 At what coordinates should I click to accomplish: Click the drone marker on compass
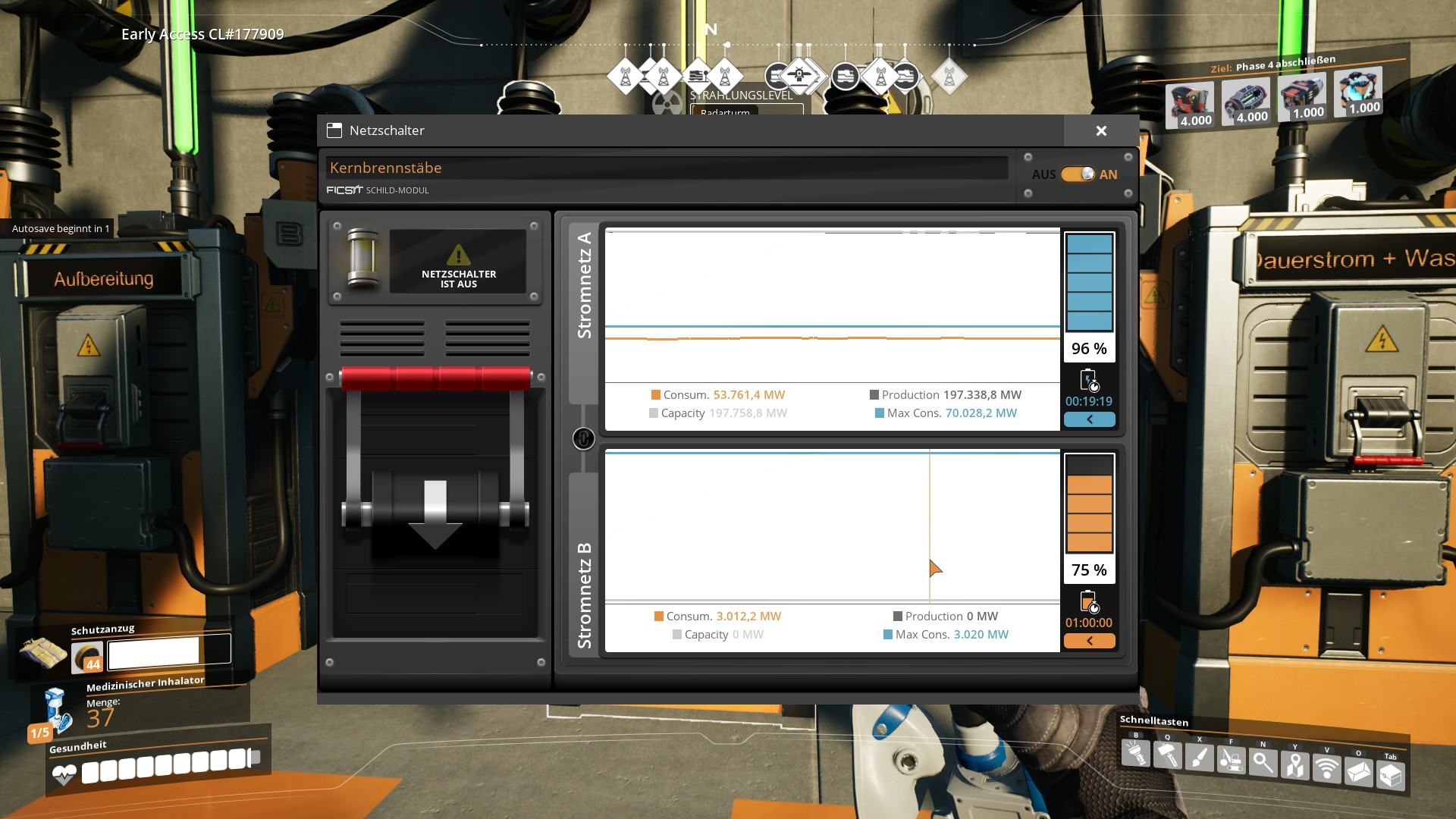[799, 75]
